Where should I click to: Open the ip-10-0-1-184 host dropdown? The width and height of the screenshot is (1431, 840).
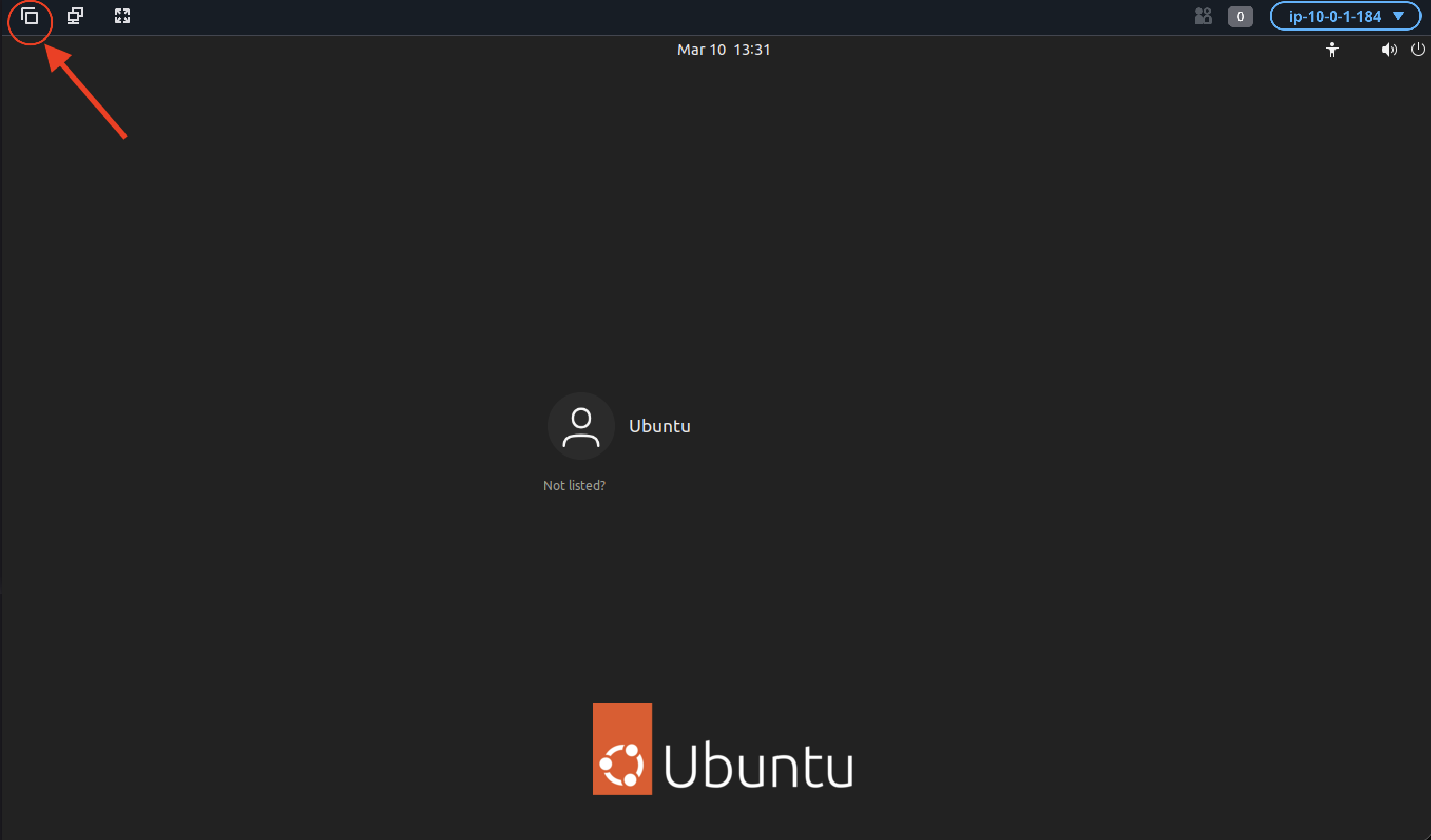(x=1334, y=16)
